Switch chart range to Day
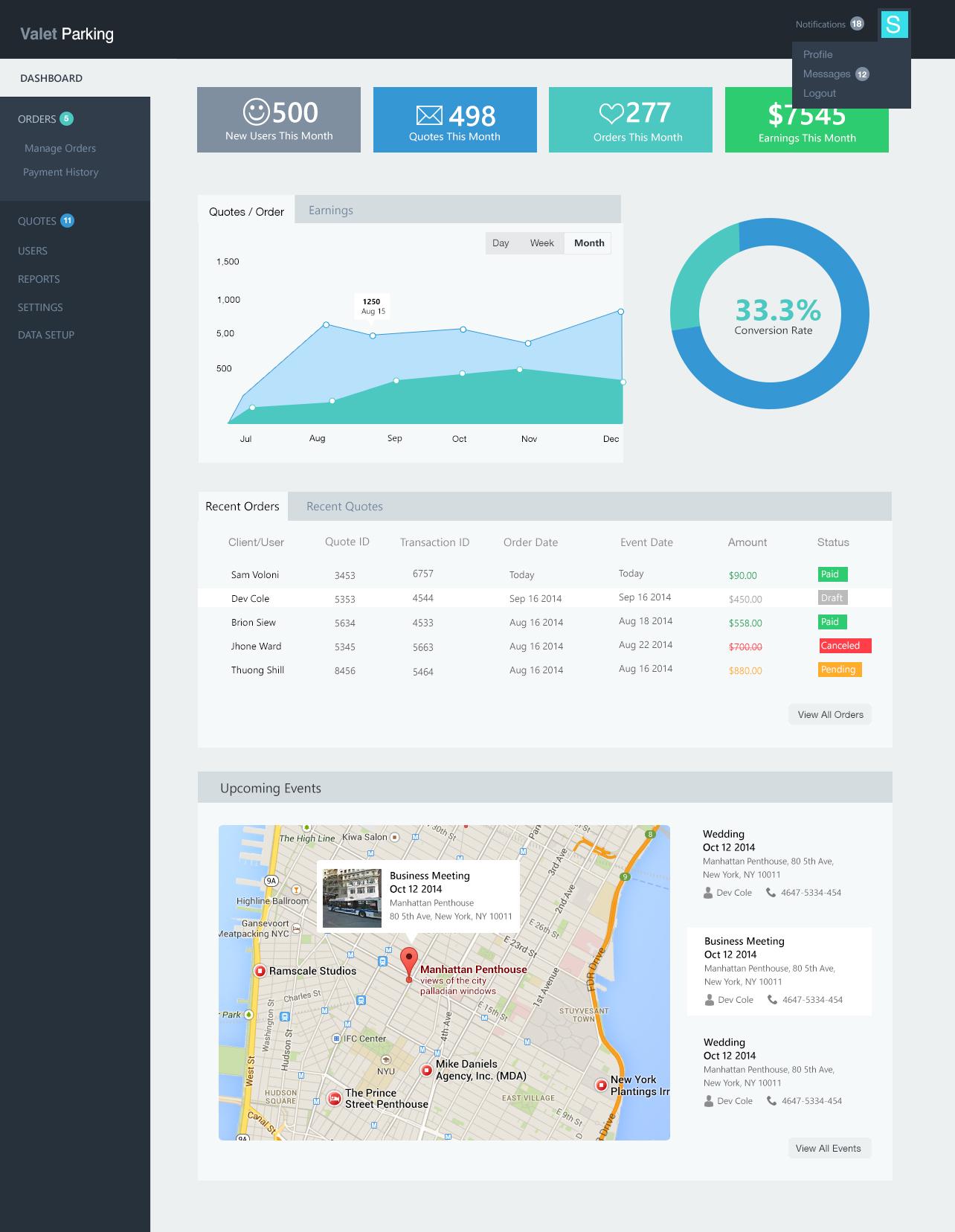The image size is (955, 1232). point(501,243)
